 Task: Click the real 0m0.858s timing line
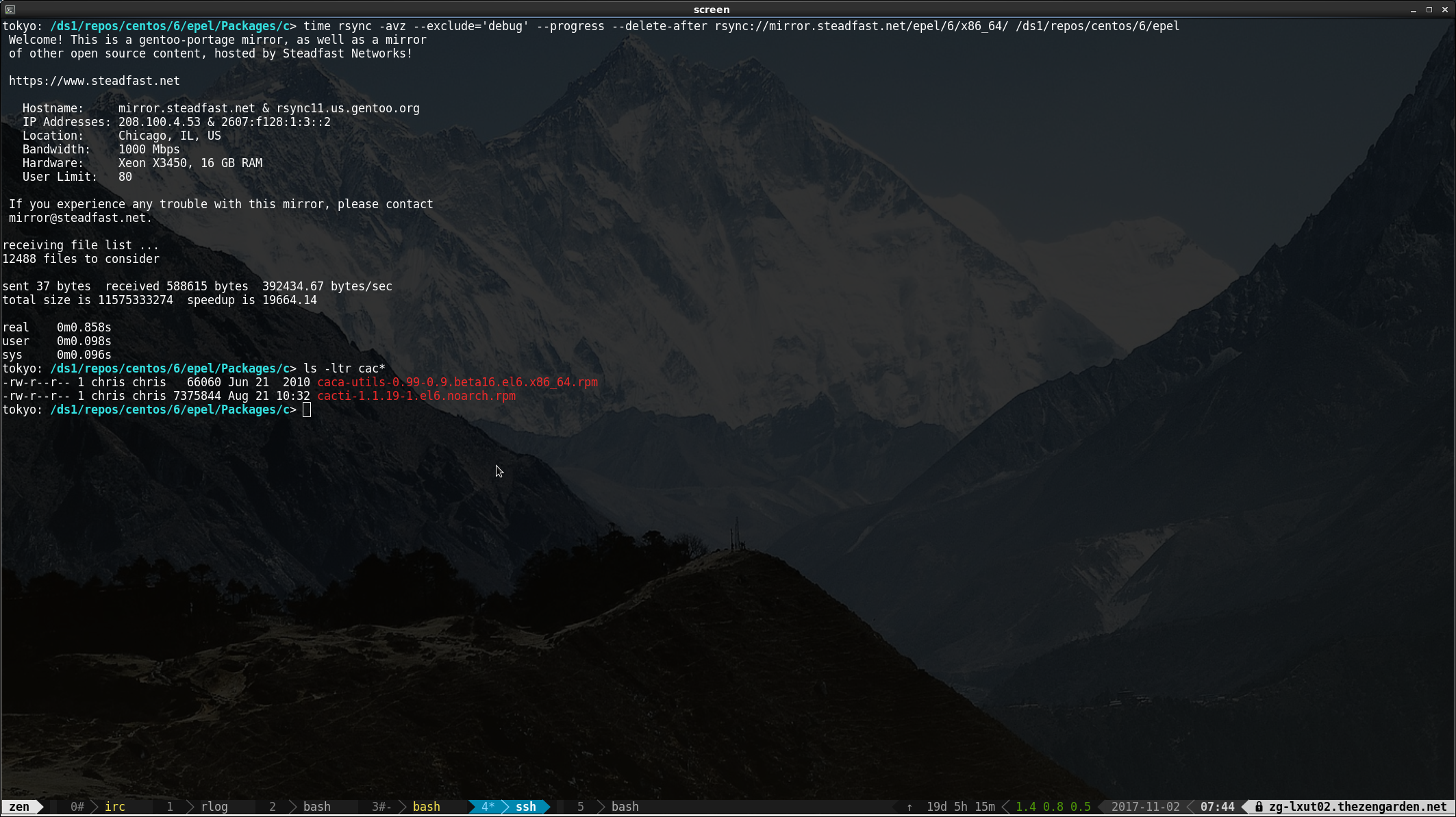[56, 327]
